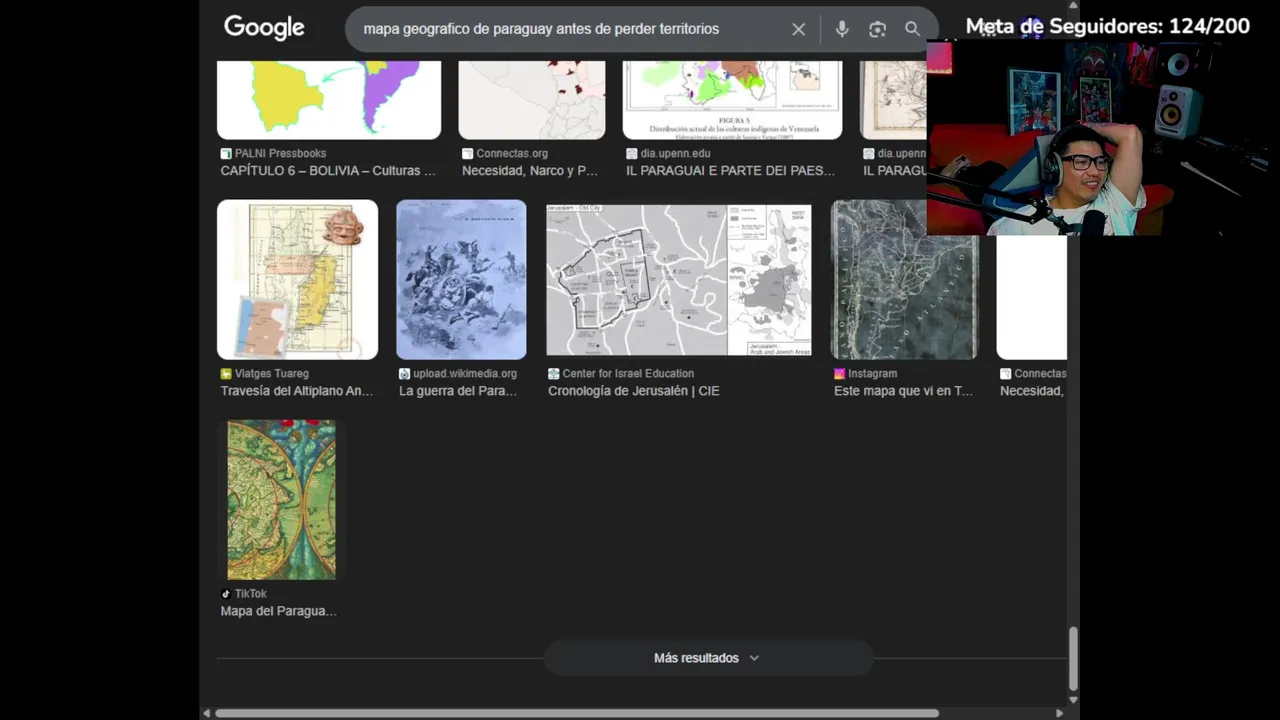Click the first dia.upenn.edu source favicon
Screen dimensions: 1280x720
[632, 154]
